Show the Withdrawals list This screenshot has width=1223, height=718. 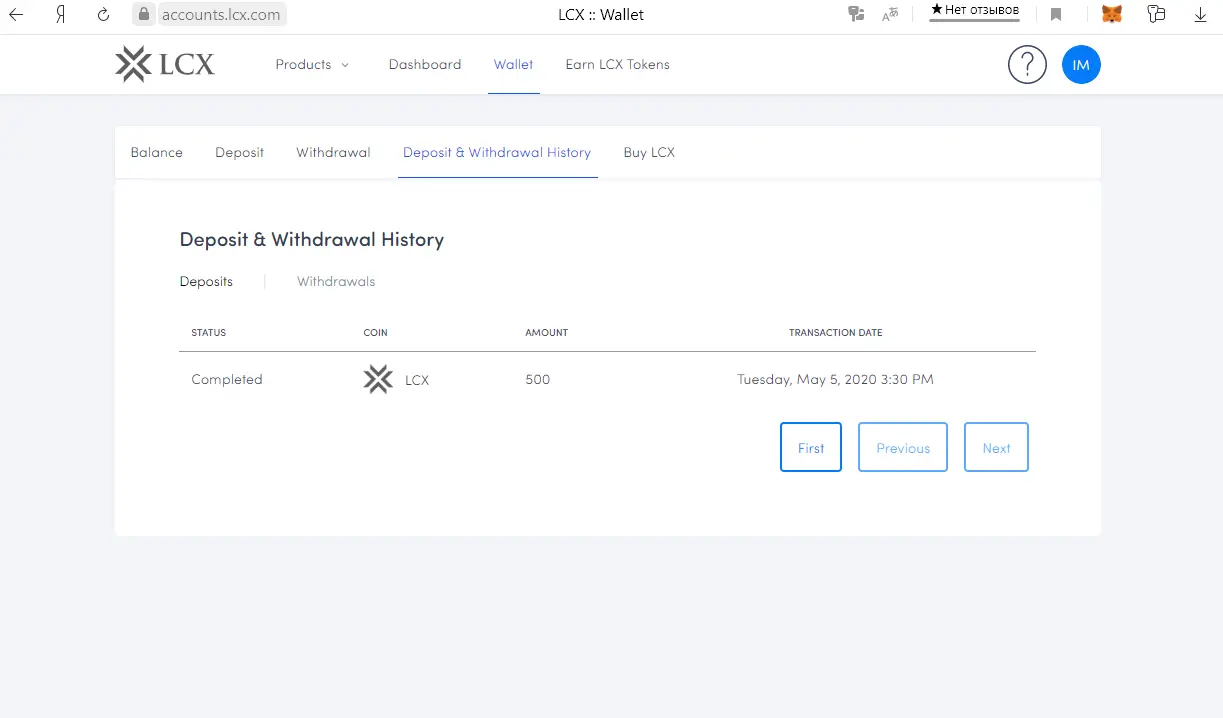336,281
